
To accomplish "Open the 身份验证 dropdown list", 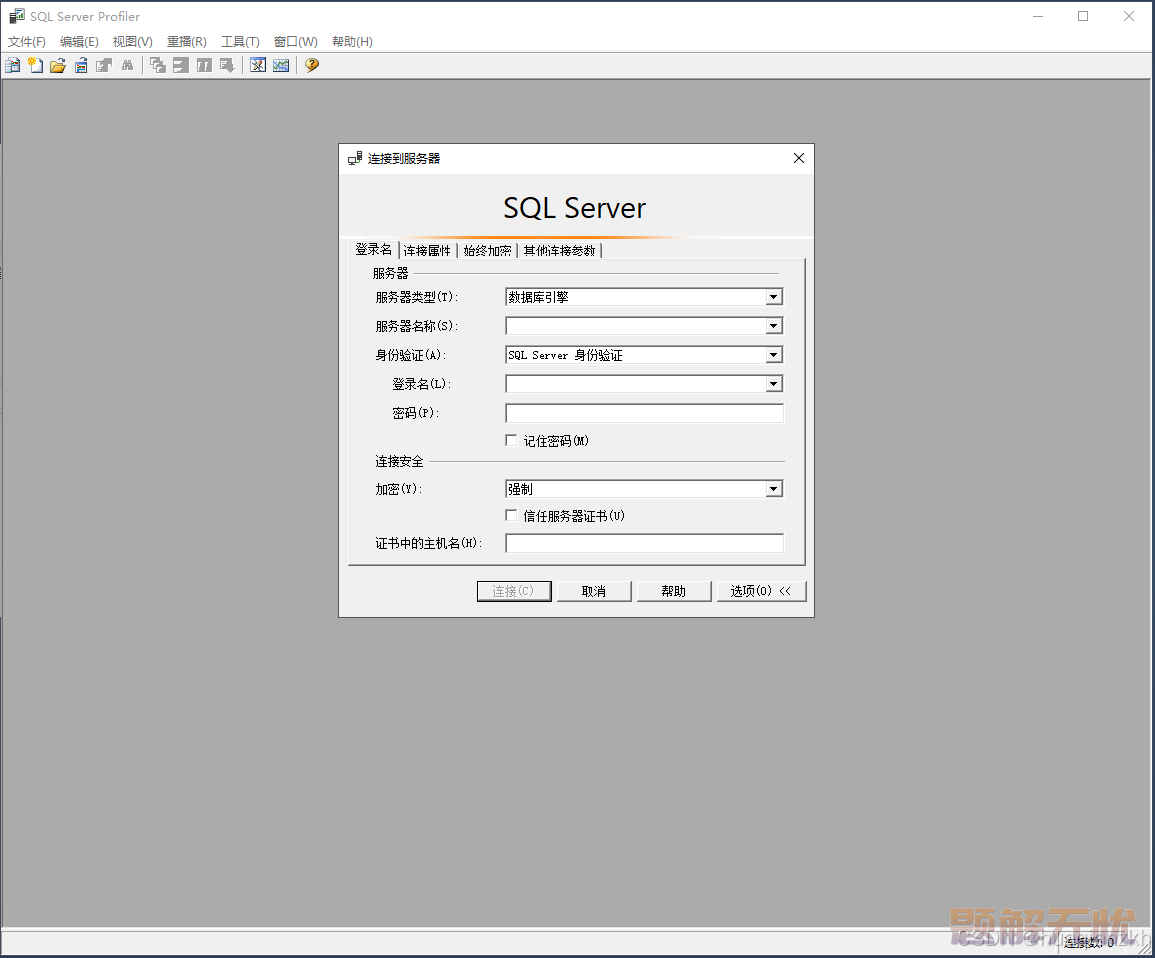I will 773,355.
